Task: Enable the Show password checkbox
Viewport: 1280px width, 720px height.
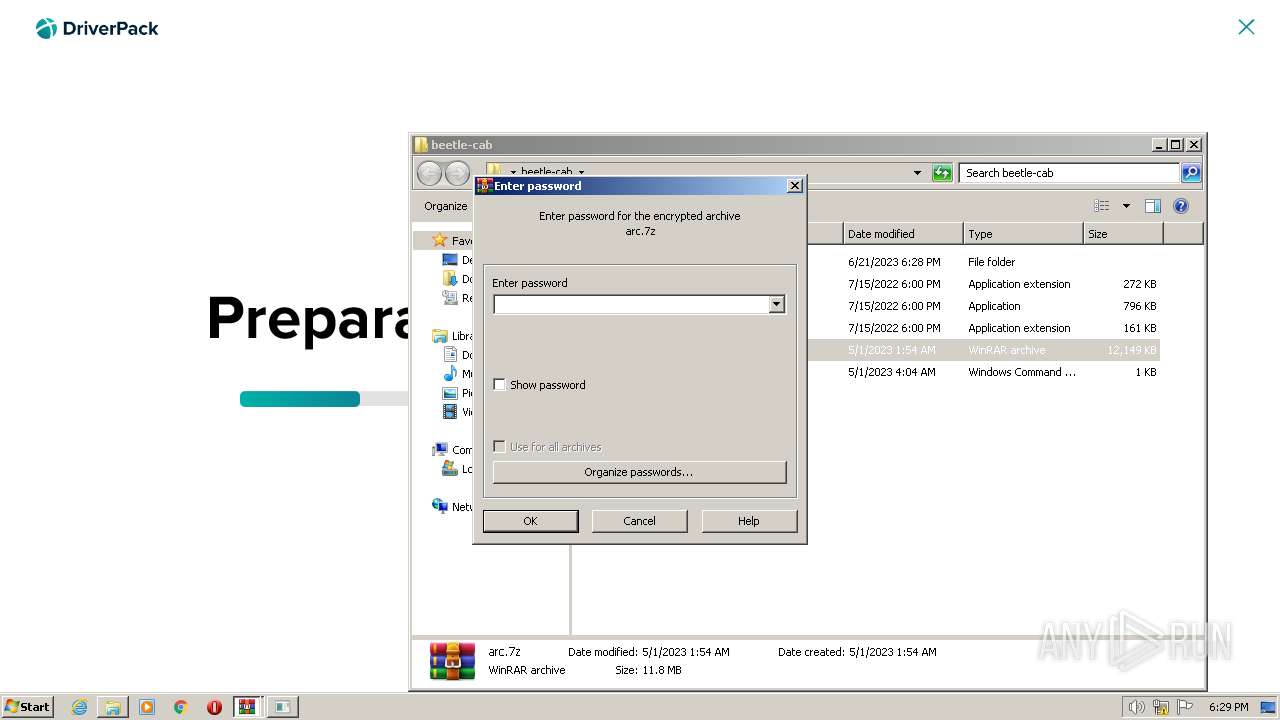Action: coord(500,385)
